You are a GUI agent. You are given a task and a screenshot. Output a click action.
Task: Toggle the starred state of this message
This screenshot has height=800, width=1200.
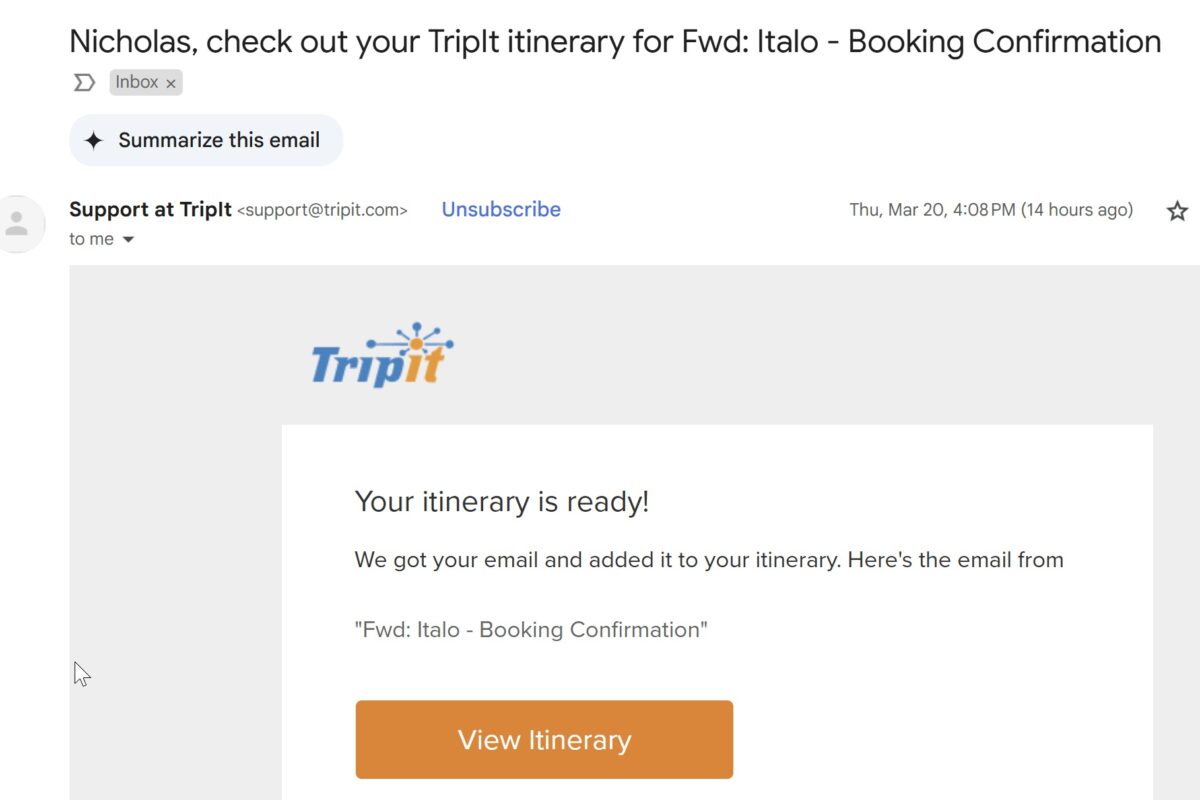tap(1177, 211)
